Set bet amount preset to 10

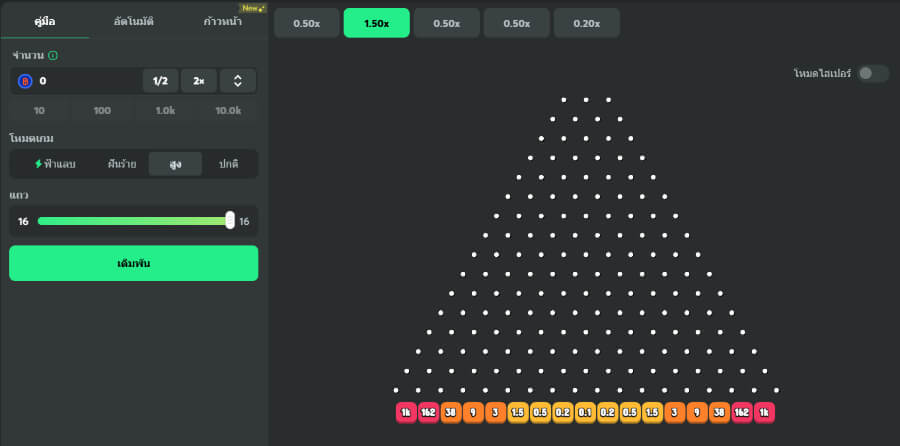(39, 110)
